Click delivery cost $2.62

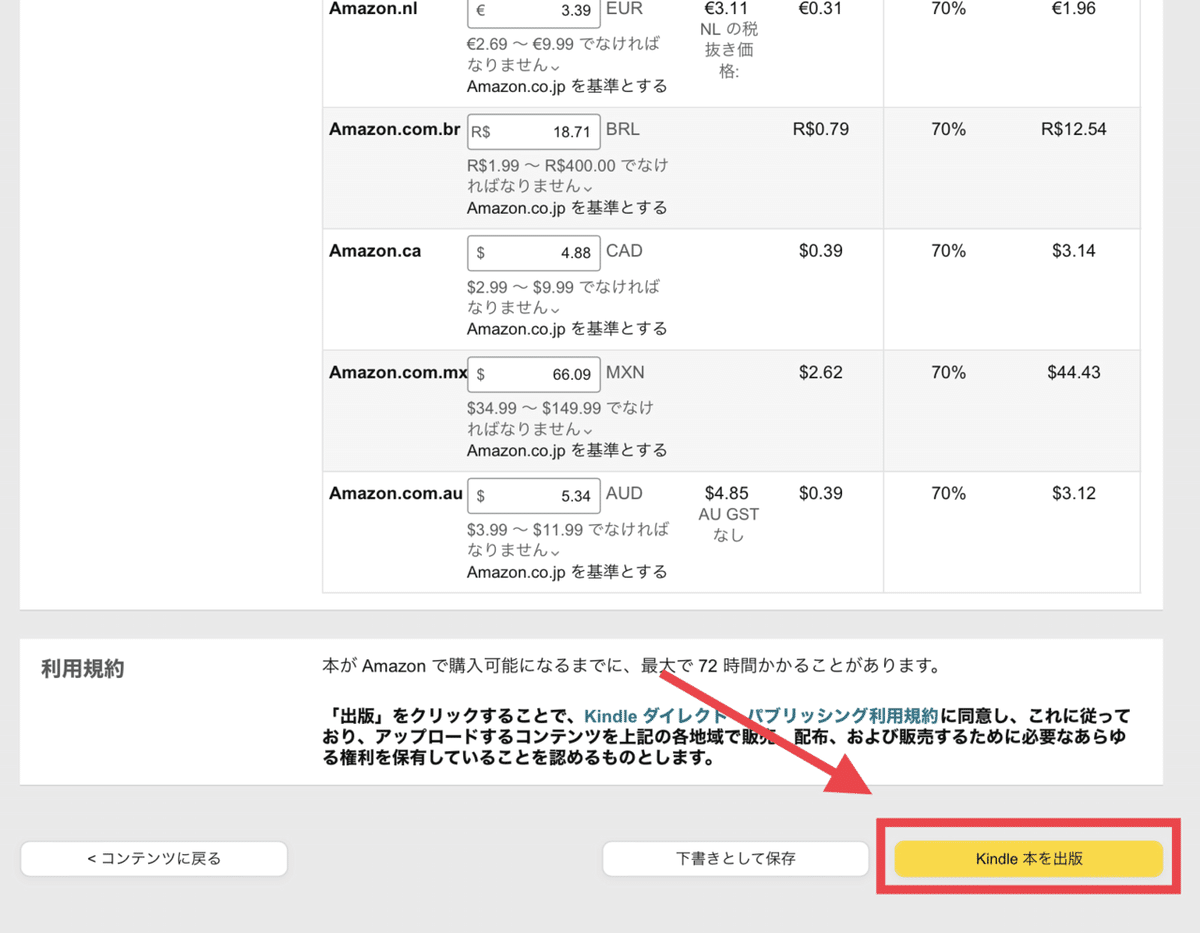tap(820, 372)
